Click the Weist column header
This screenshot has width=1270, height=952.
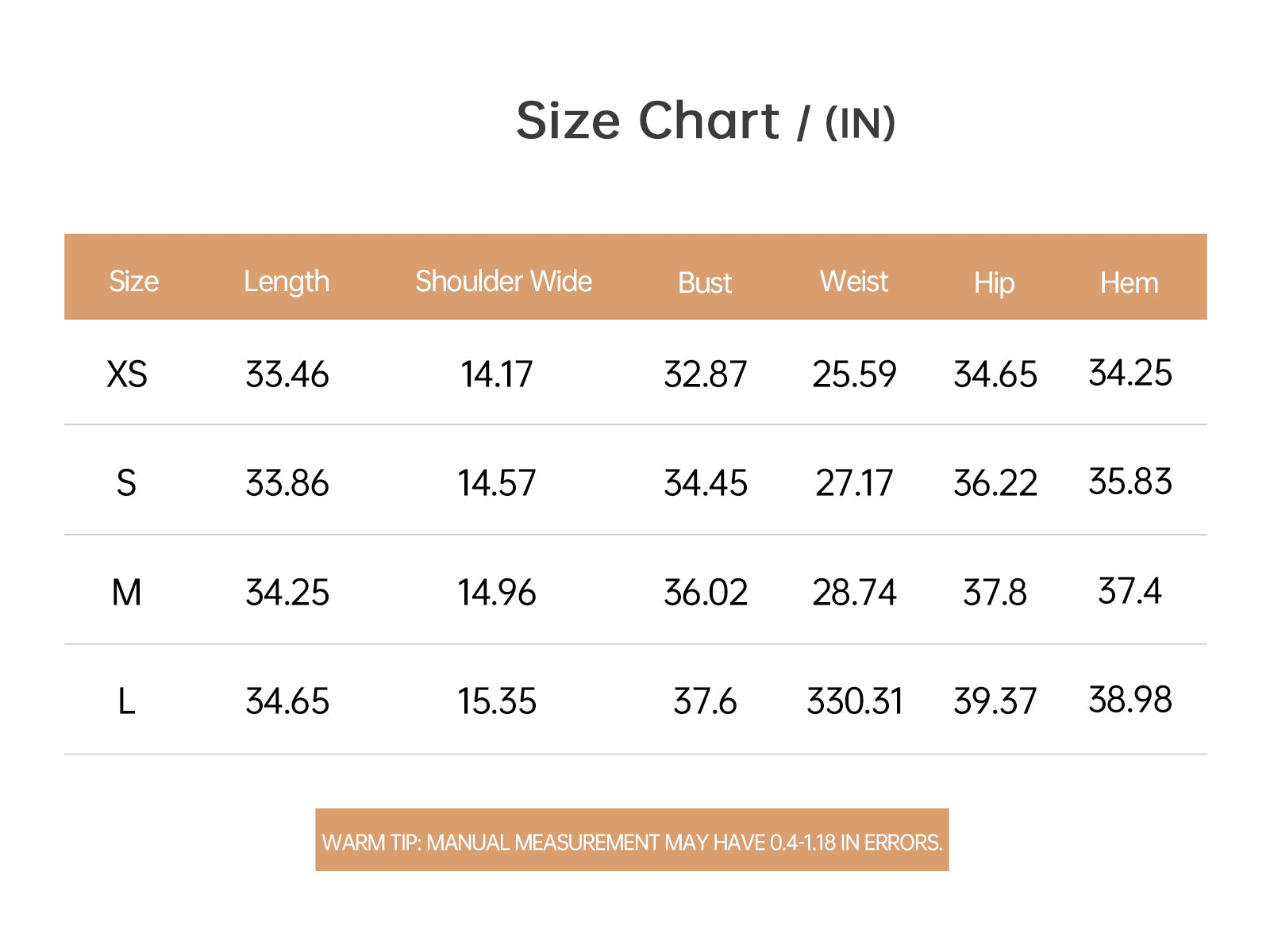tap(854, 282)
